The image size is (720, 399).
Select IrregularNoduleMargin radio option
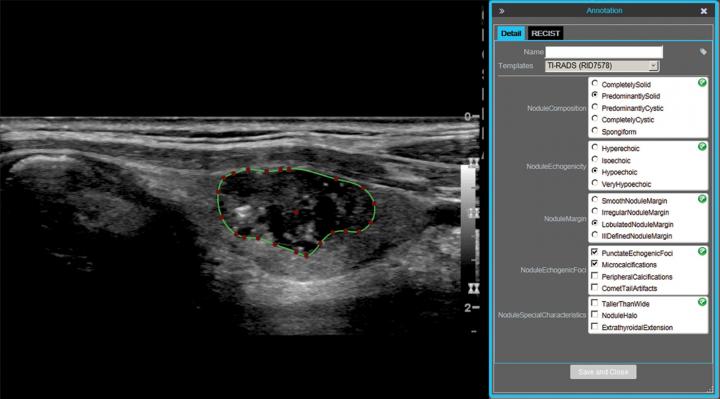tap(595, 211)
